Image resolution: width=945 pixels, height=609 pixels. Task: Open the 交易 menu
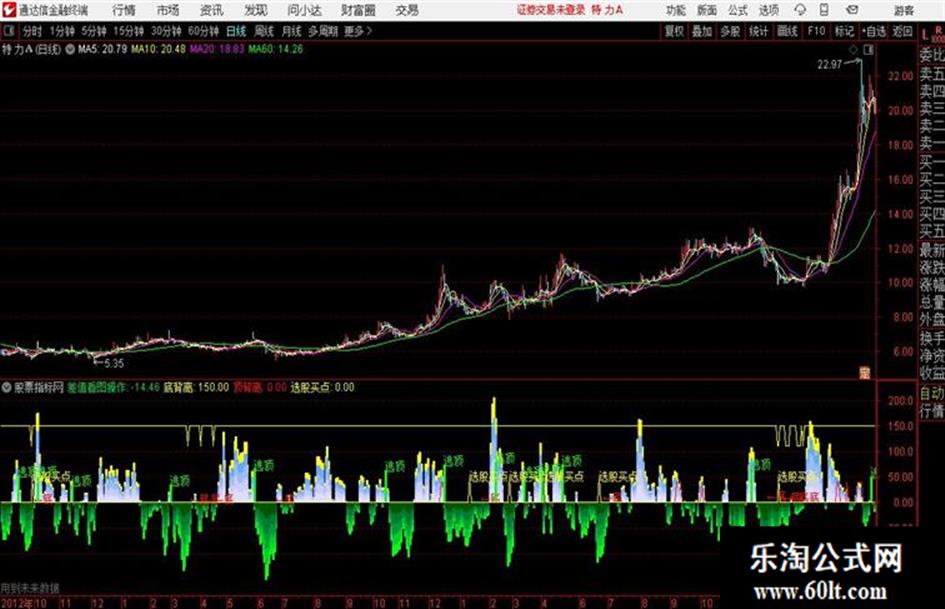coord(407,10)
